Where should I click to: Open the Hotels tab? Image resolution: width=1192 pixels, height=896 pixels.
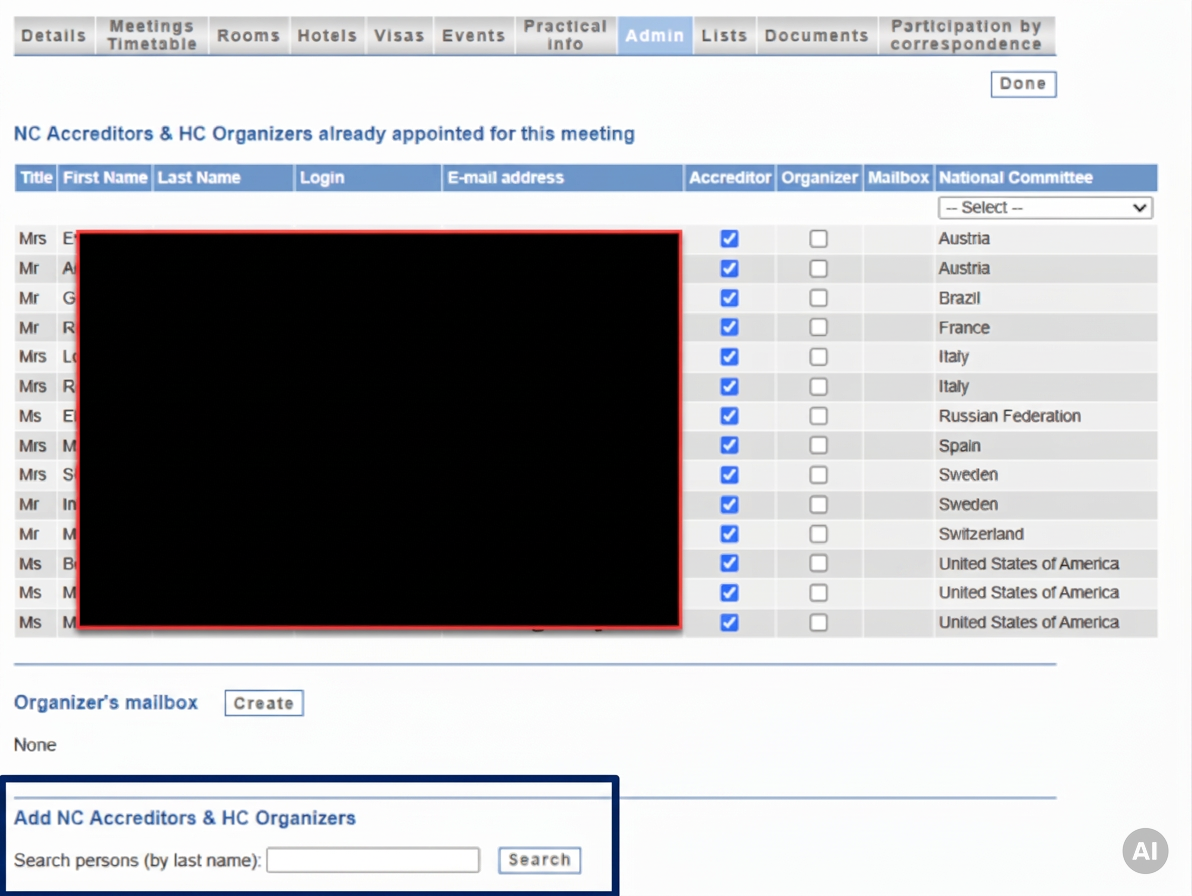pos(328,36)
